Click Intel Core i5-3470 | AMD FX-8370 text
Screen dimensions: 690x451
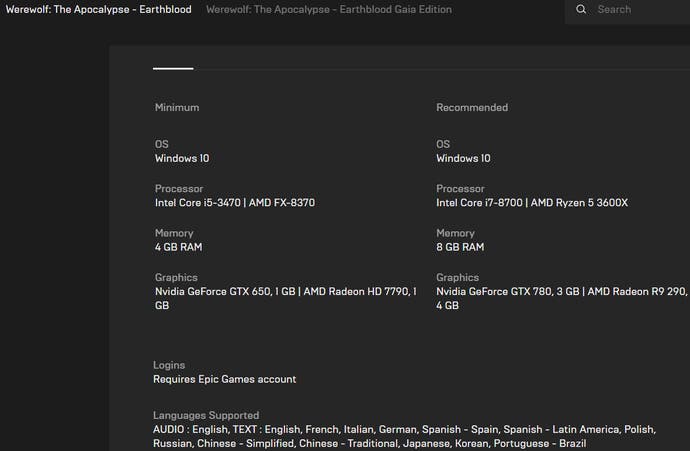click(x=235, y=203)
